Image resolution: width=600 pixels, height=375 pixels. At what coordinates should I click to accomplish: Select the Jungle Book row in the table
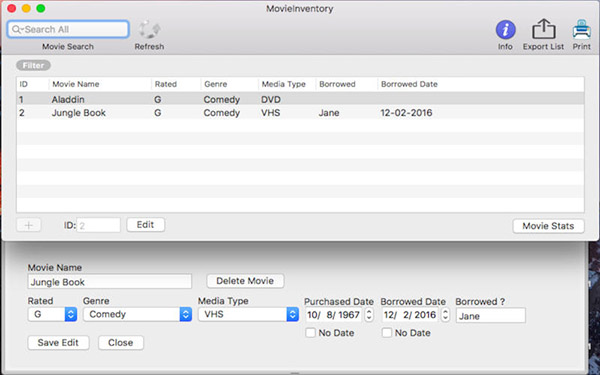point(300,113)
